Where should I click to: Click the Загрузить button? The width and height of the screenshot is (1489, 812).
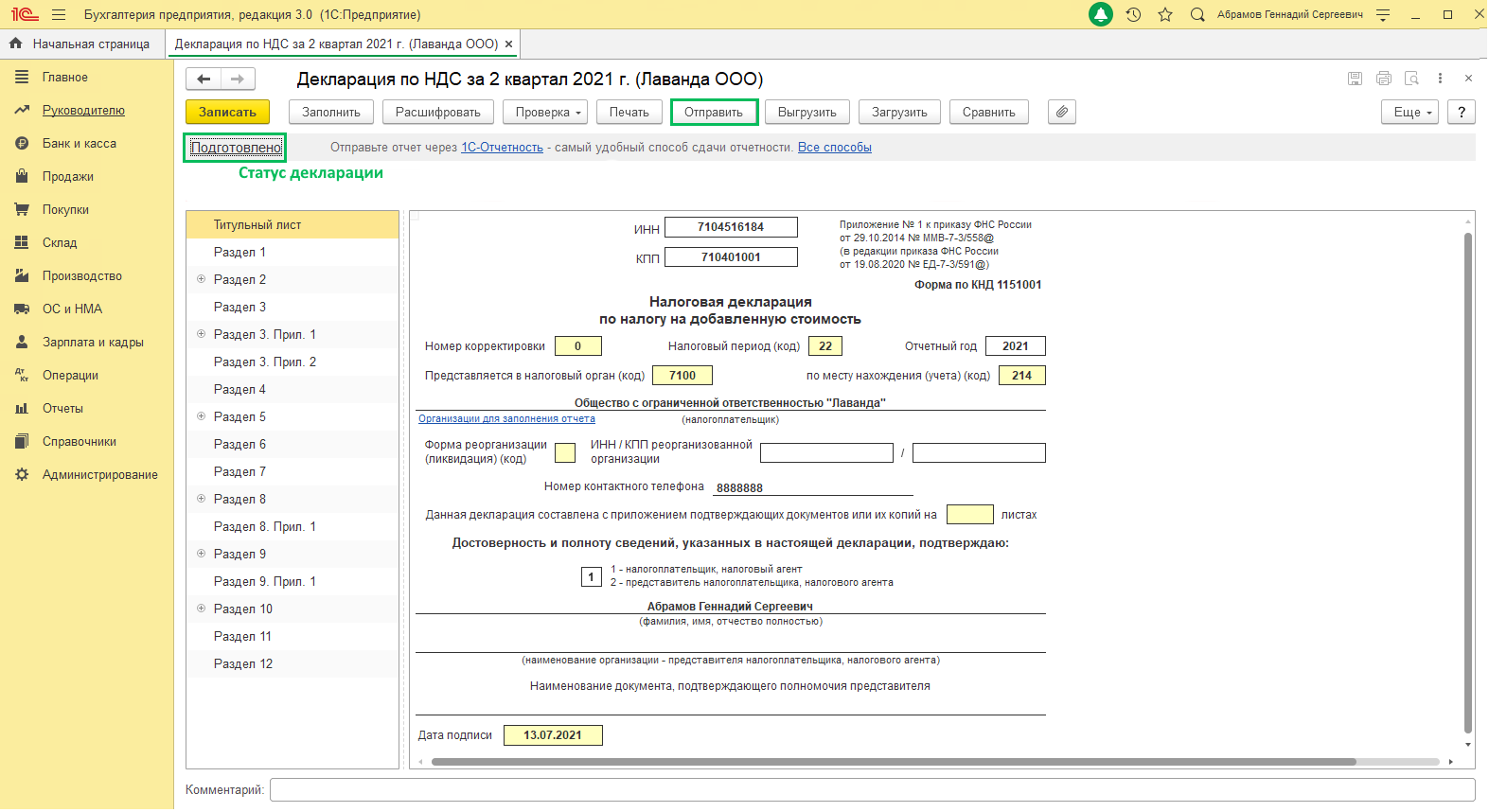tap(899, 112)
